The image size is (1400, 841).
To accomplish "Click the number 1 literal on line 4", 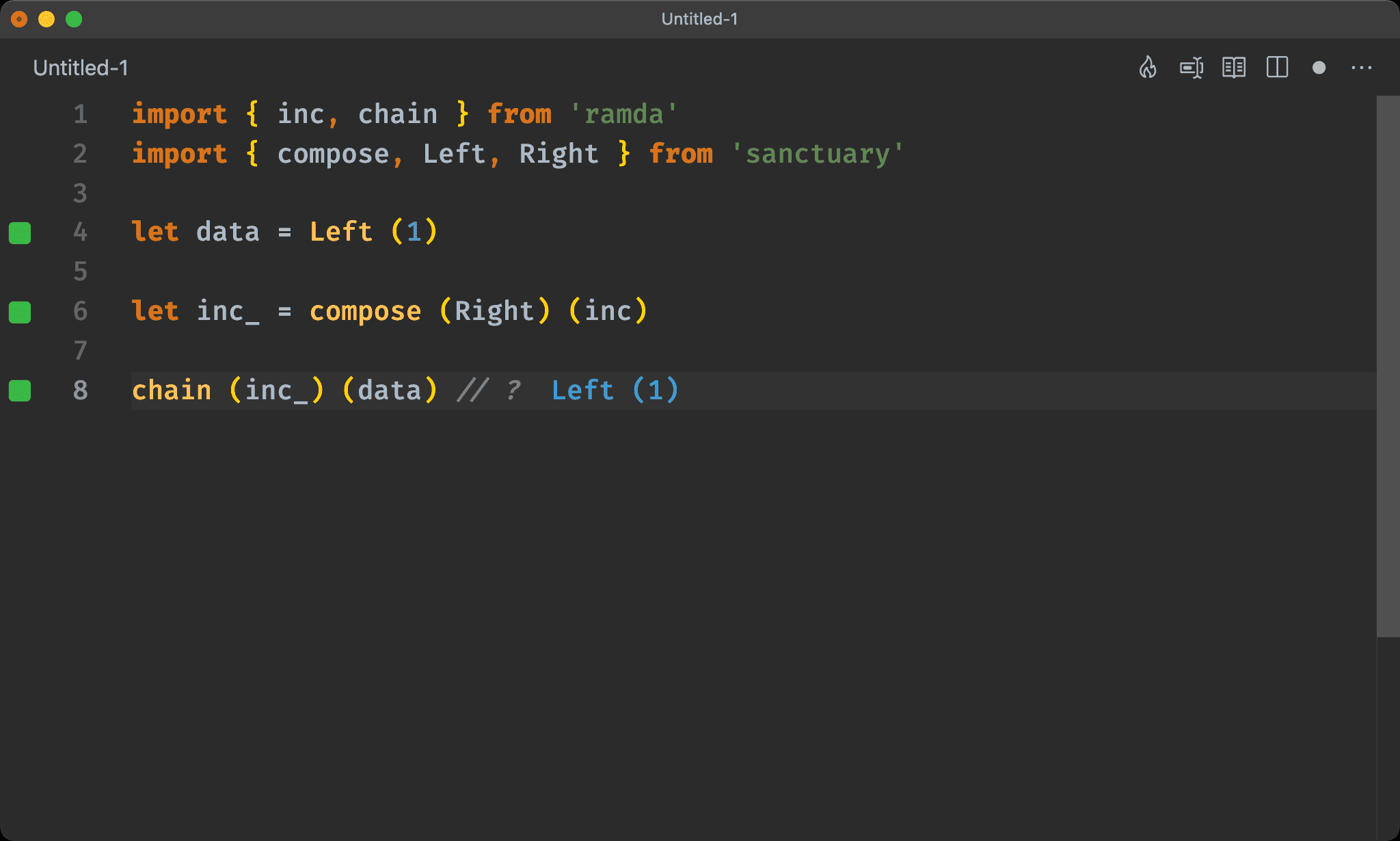I will [414, 232].
